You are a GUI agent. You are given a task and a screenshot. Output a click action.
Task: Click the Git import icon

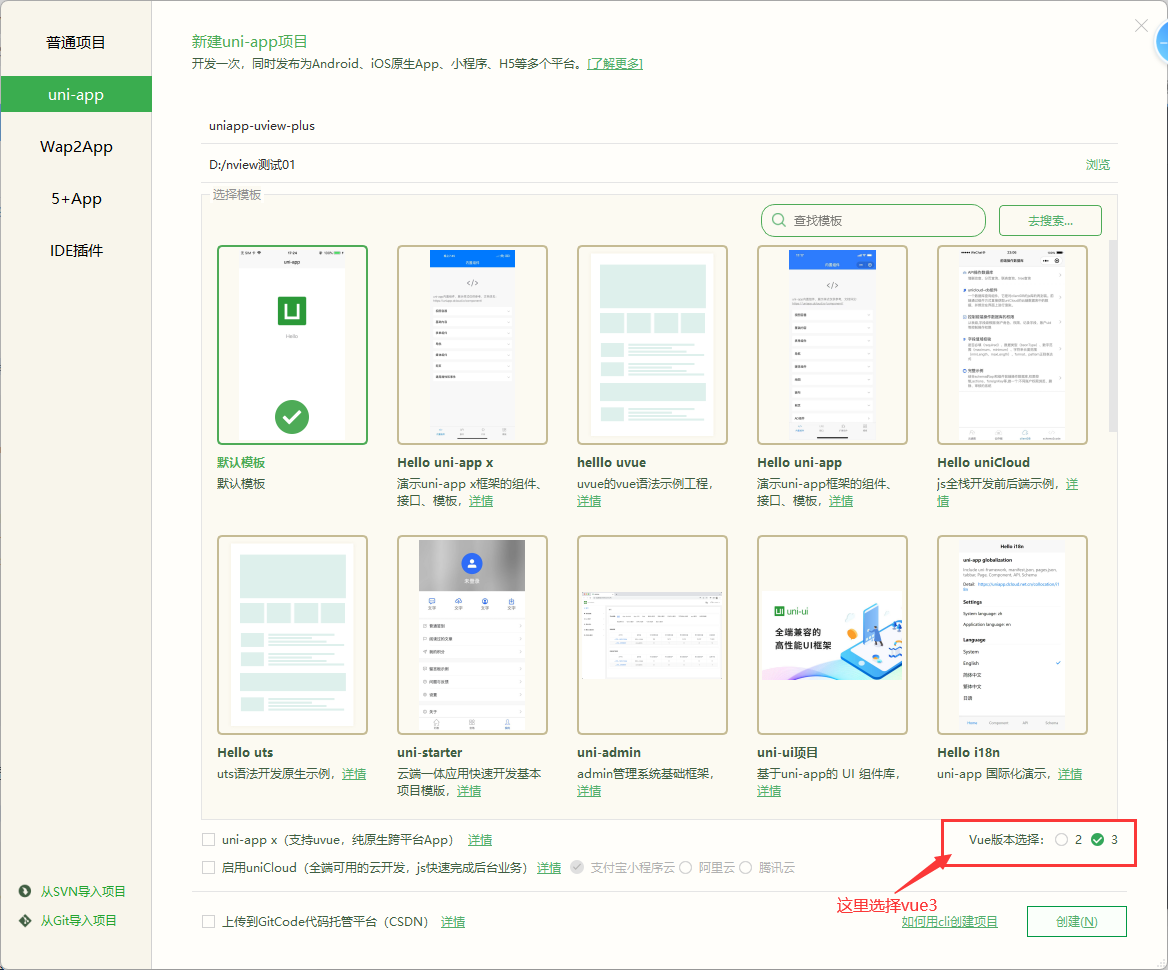(x=25, y=920)
